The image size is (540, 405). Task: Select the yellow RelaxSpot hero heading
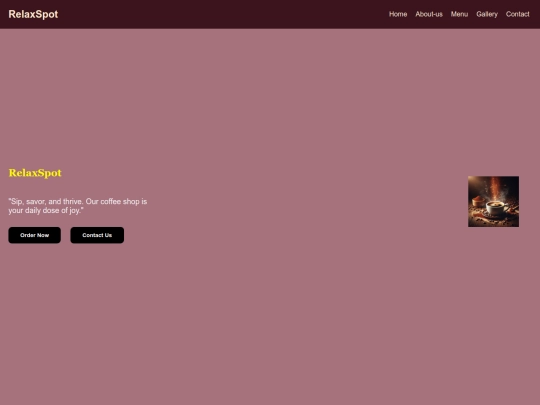pos(35,173)
